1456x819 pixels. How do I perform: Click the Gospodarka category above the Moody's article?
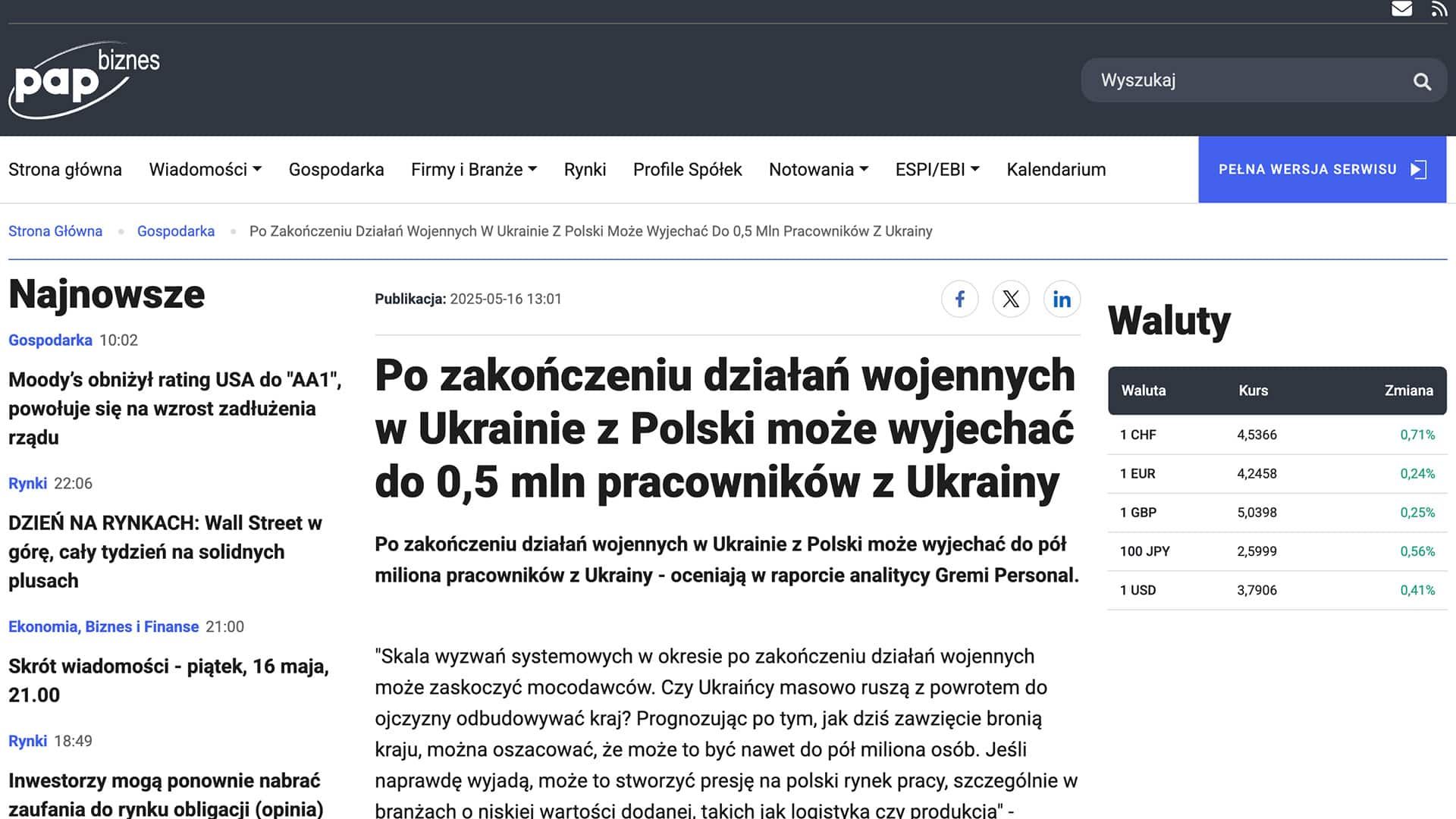tap(50, 340)
